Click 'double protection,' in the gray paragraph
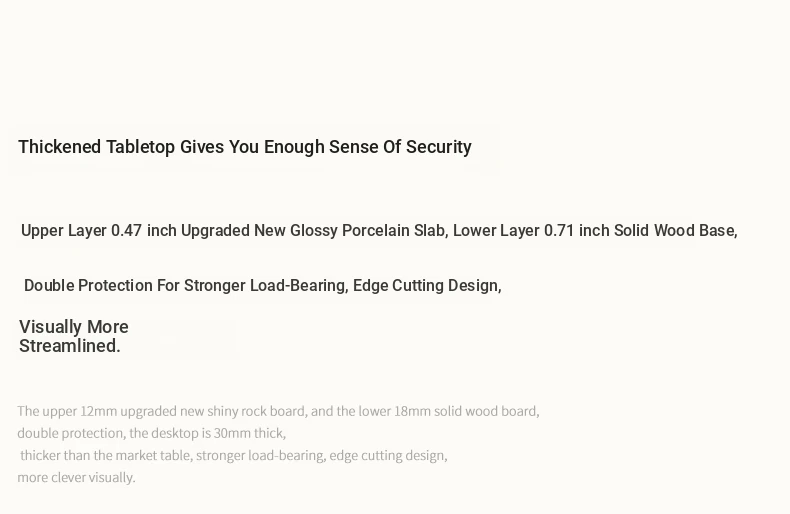 (x=71, y=433)
